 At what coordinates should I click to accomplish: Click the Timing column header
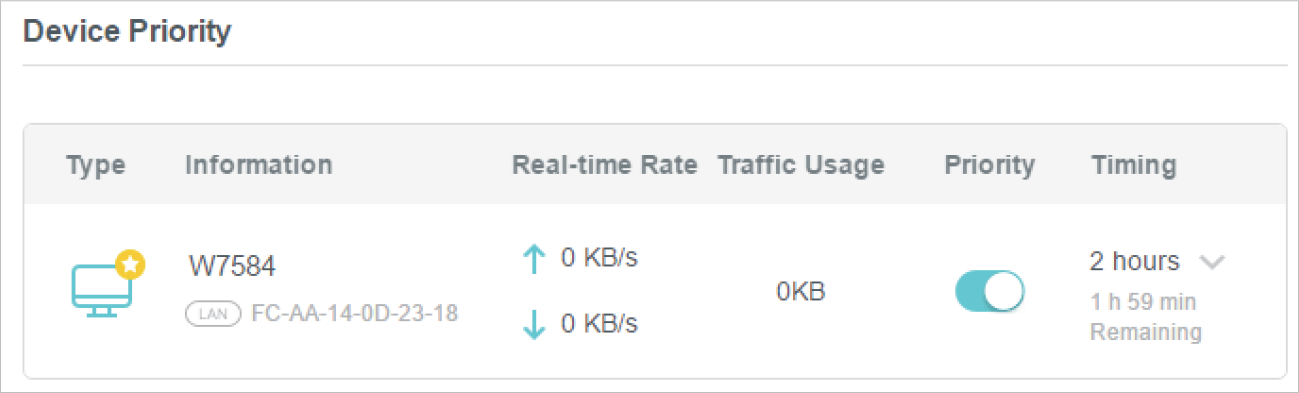1134,165
